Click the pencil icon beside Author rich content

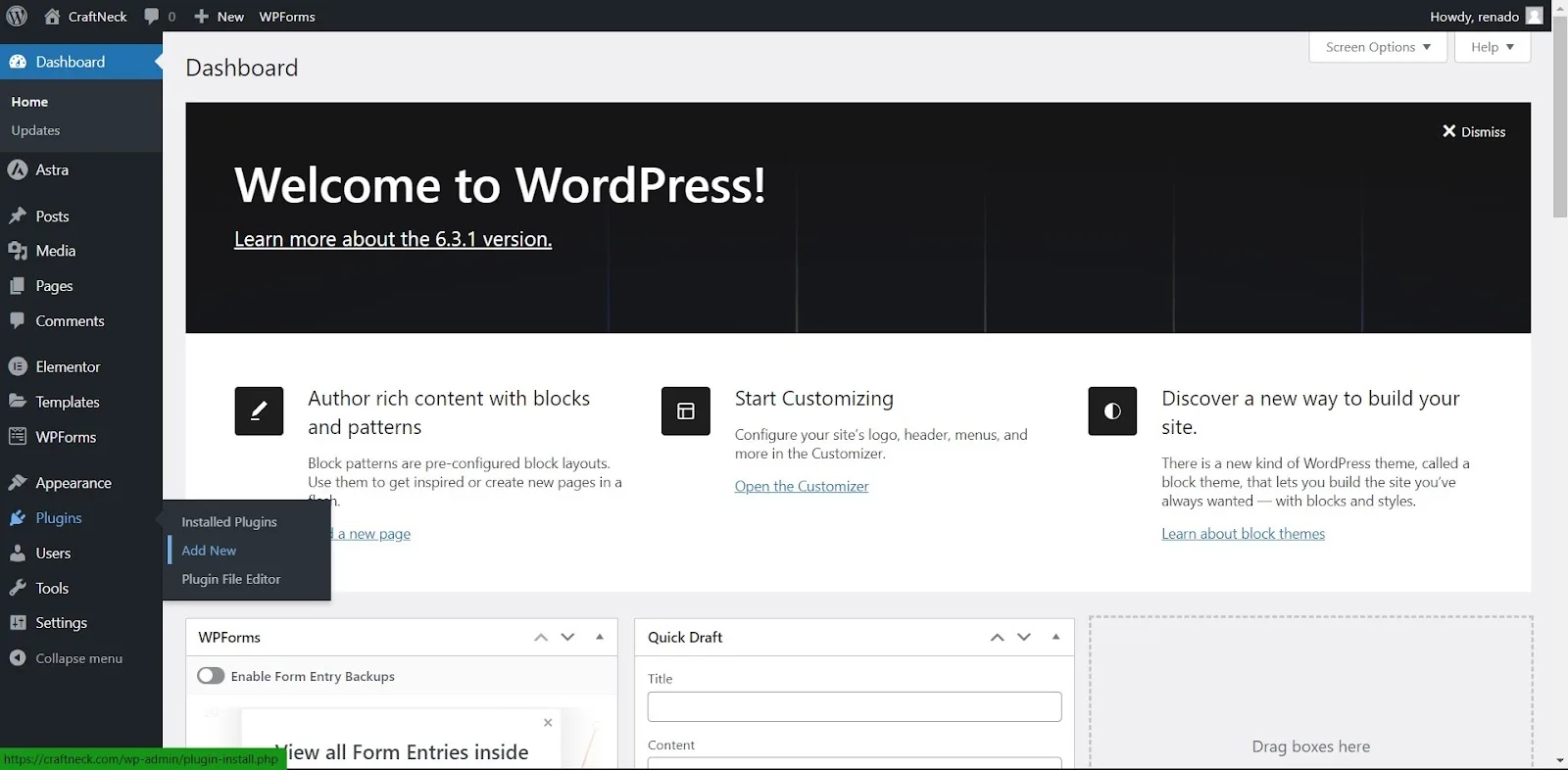[259, 411]
